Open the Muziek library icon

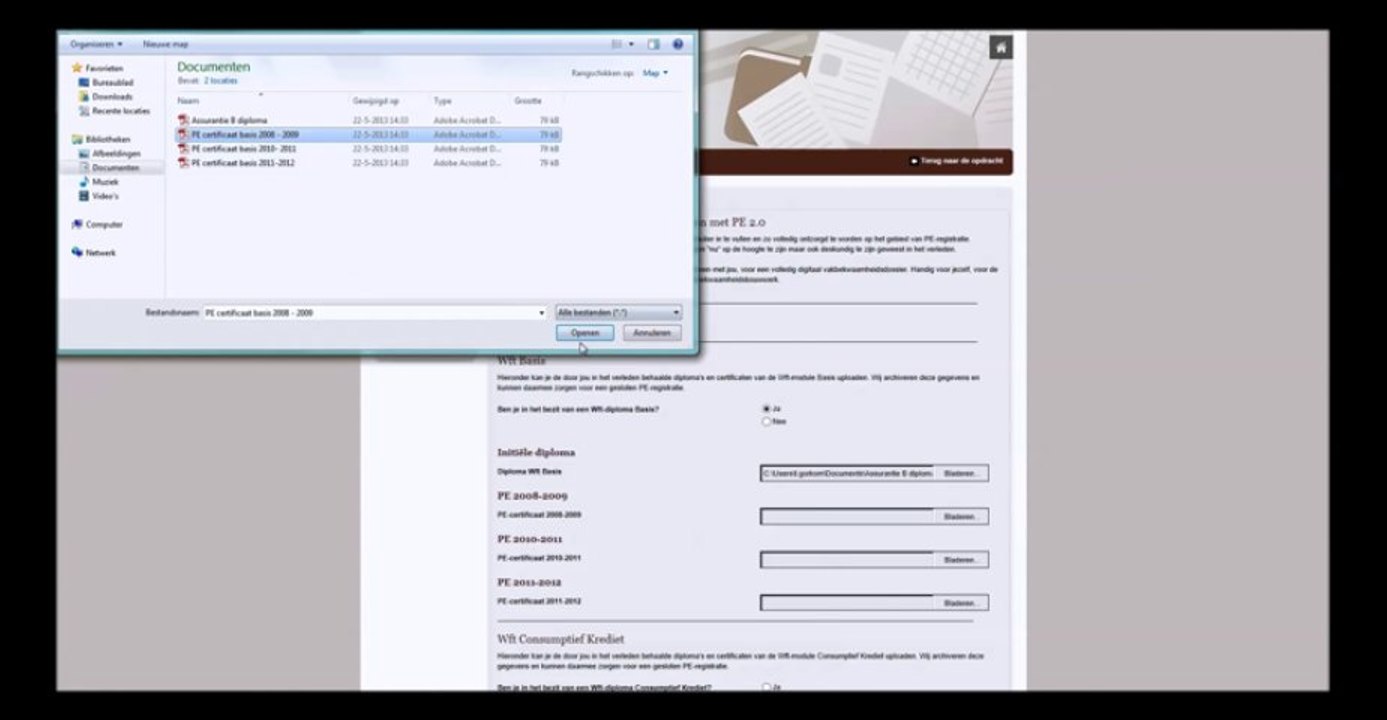click(84, 182)
